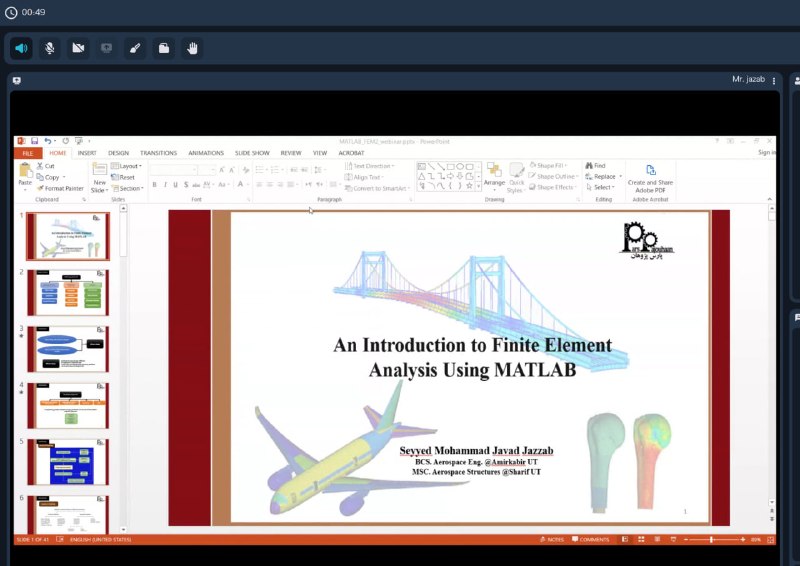
Task: Switch to Slide Sorter view icon
Action: (641, 539)
